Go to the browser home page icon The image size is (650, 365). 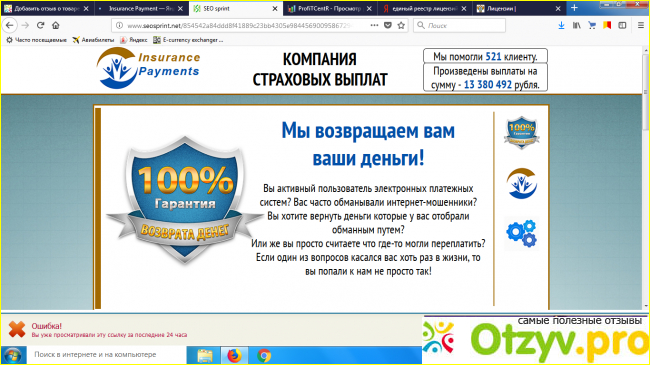coord(56,25)
